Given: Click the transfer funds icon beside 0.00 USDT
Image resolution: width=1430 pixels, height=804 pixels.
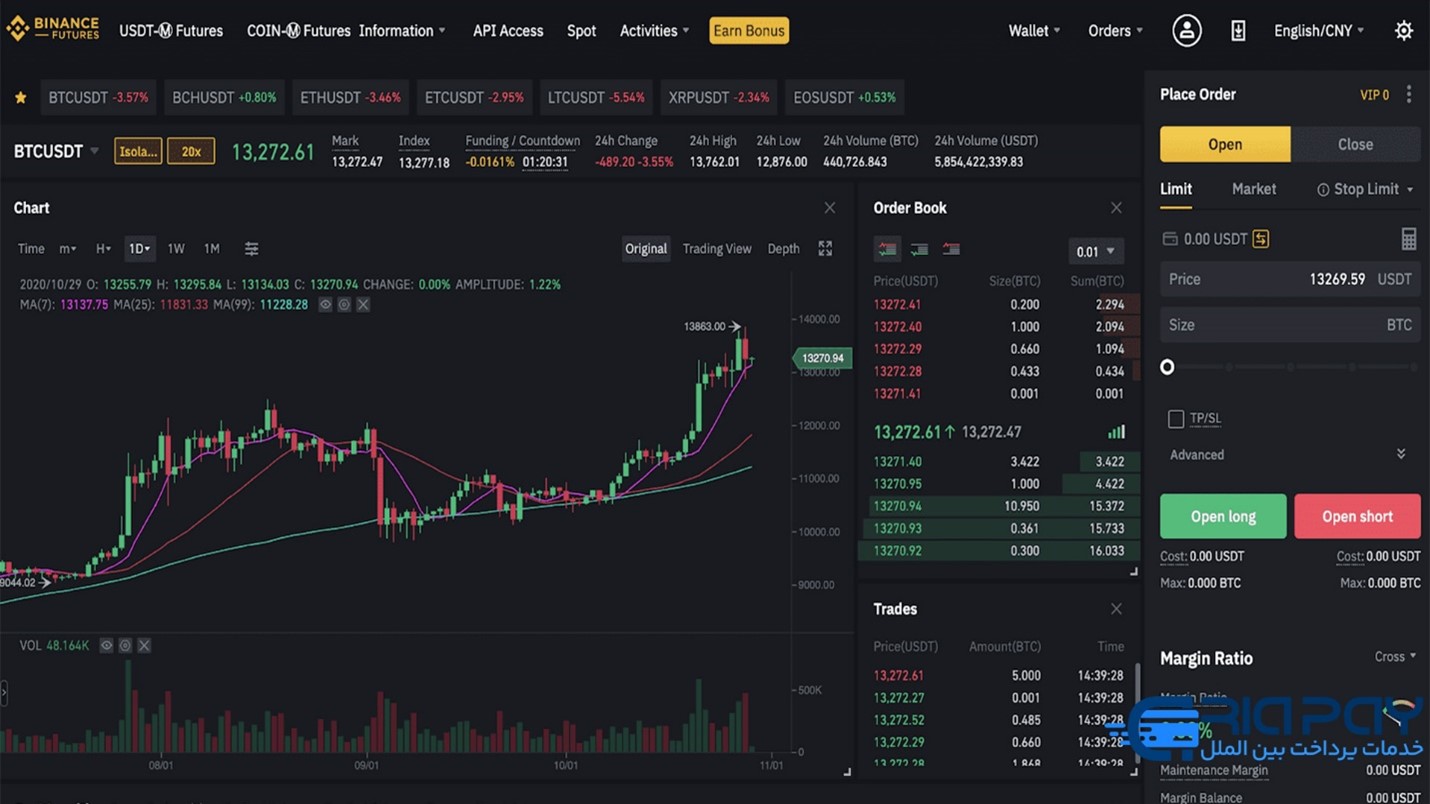Looking at the screenshot, I should [1260, 239].
